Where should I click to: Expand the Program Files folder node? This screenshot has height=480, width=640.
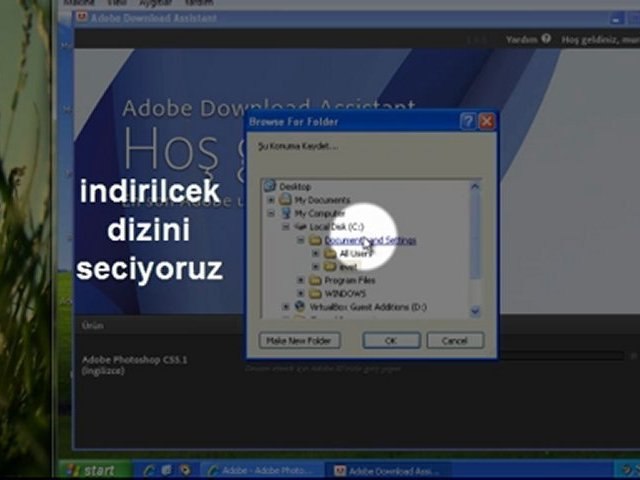[x=301, y=280]
